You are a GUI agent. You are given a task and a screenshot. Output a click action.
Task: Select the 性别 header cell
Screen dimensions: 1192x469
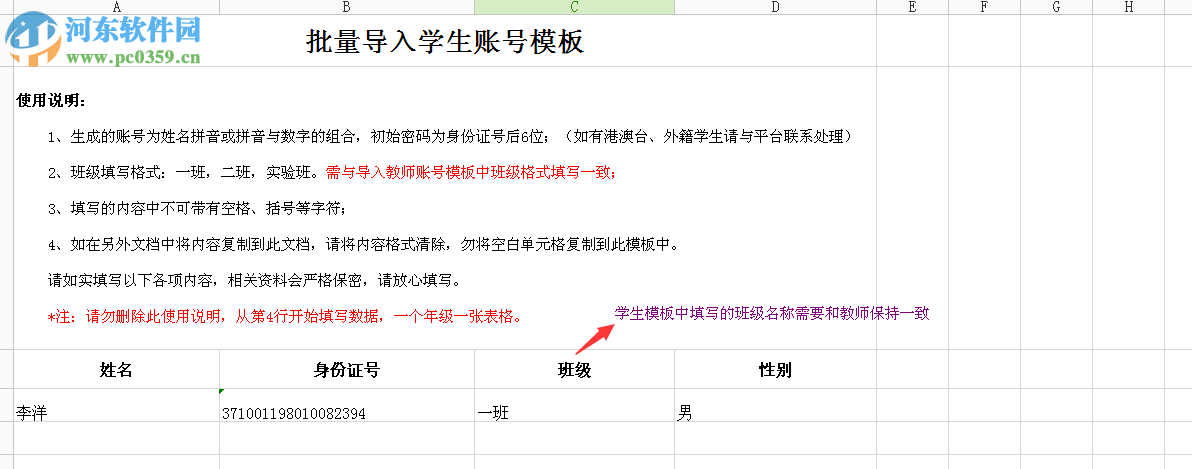click(775, 370)
